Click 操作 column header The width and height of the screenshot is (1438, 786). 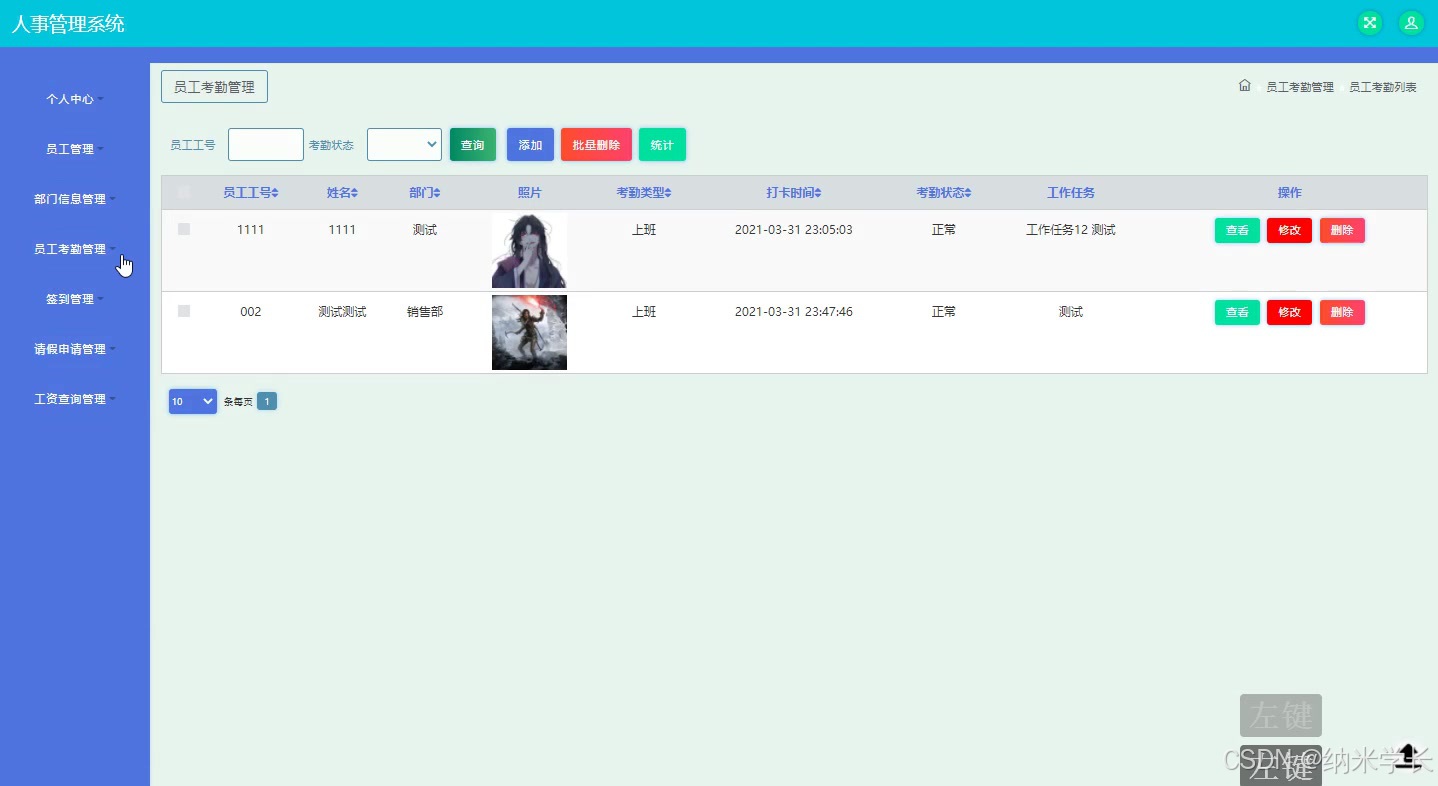coord(1290,193)
